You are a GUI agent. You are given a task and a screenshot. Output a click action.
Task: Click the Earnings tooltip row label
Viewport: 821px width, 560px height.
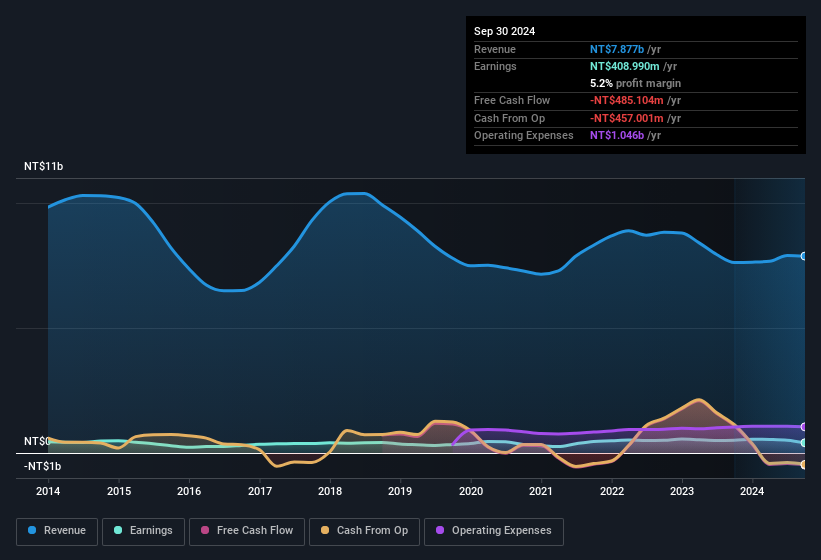point(495,66)
